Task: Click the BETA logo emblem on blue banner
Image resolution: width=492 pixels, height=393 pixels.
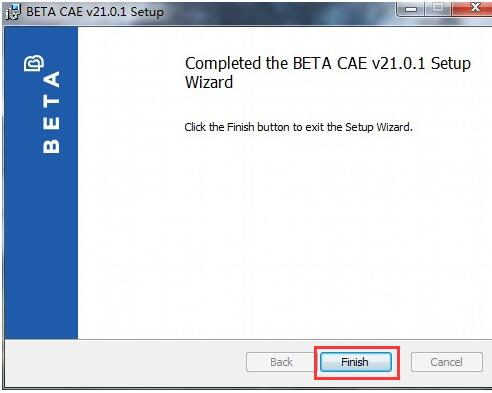Action: (x=34, y=63)
